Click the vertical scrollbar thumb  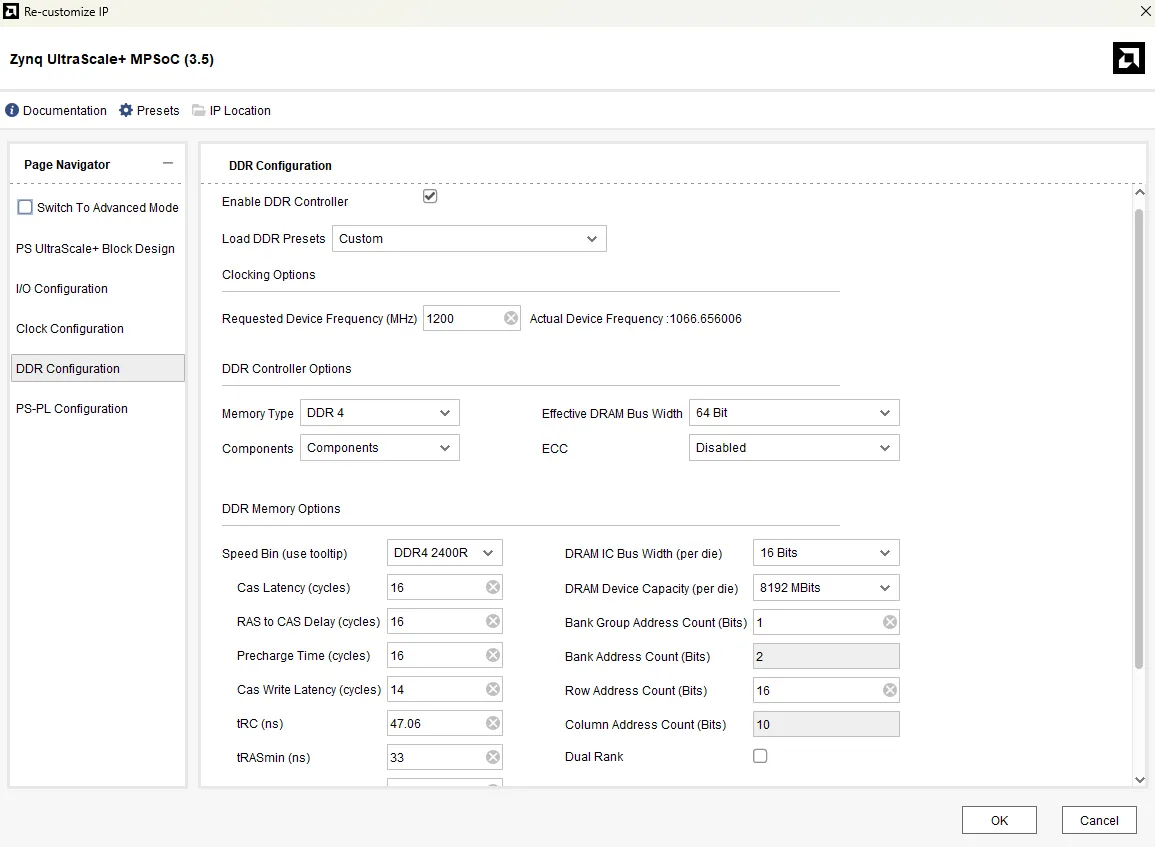[x=1139, y=438]
